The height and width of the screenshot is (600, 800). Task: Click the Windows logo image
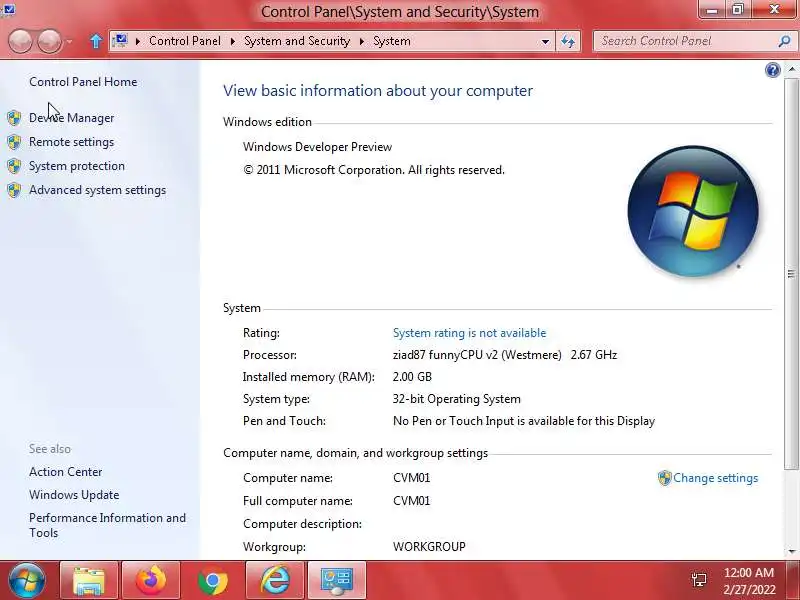pyautogui.click(x=693, y=211)
